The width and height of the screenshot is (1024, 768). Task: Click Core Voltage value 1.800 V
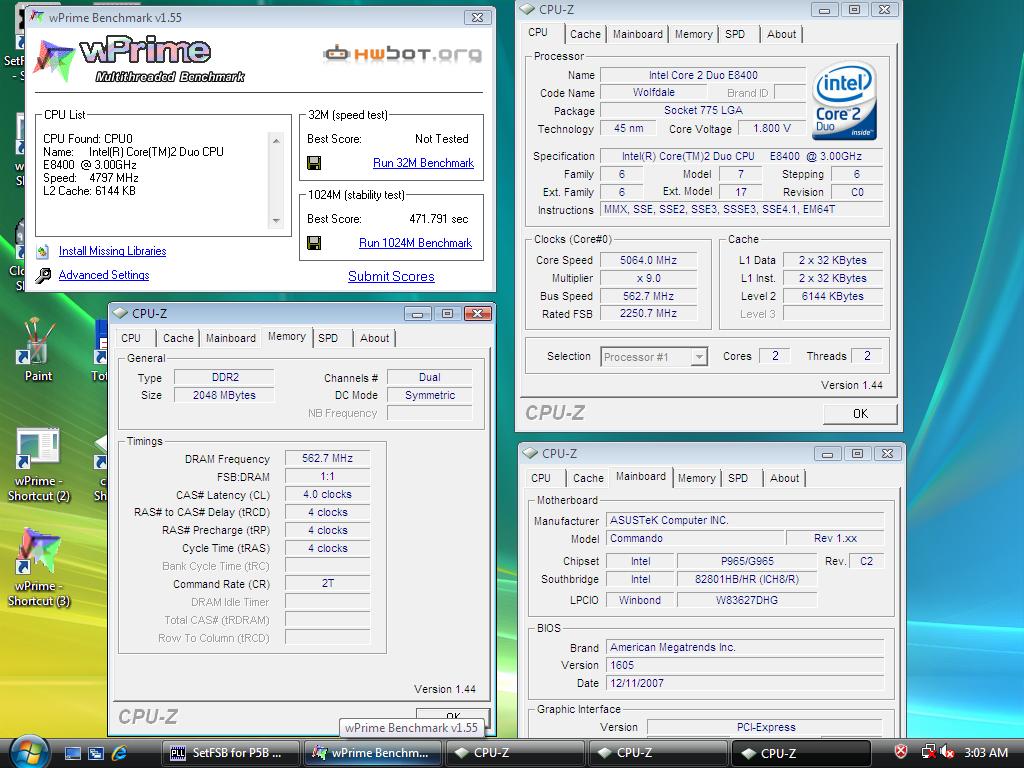tap(772, 129)
